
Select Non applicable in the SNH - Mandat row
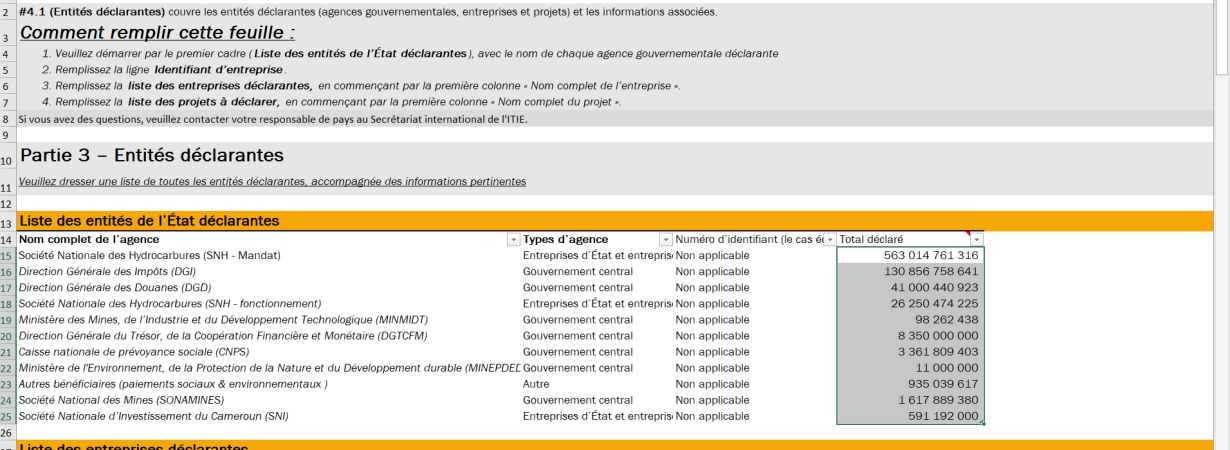coord(755,256)
